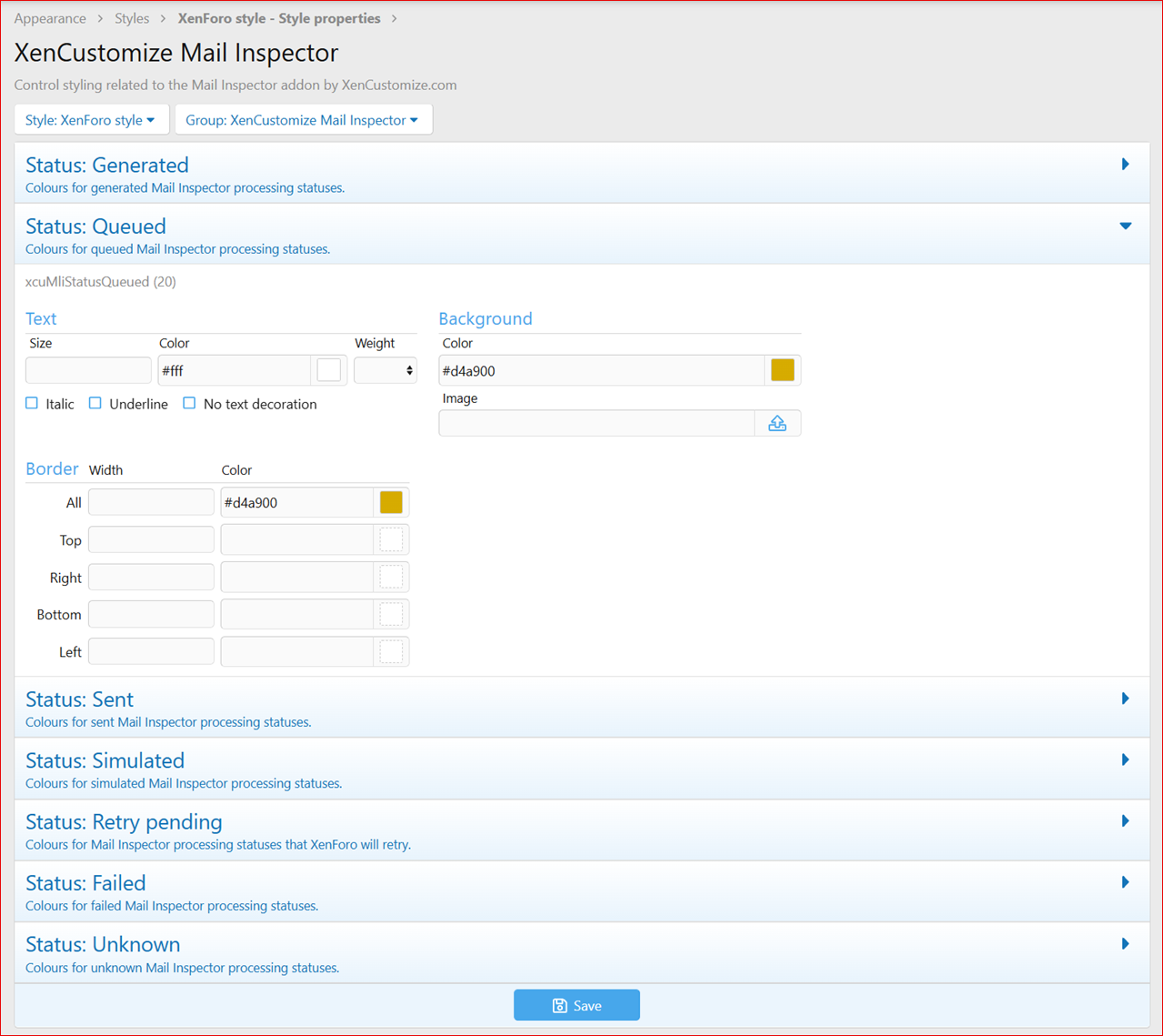Click the Top border color field
1163x1036 pixels.
[297, 539]
